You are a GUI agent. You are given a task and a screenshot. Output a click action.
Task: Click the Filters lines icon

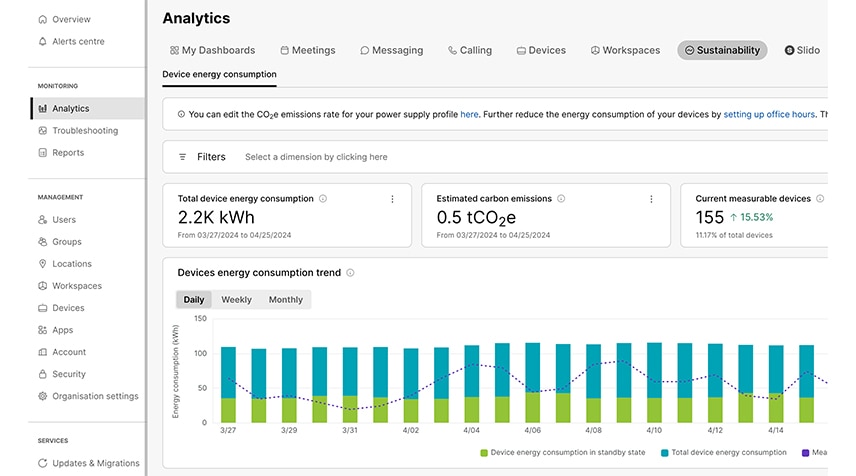pyautogui.click(x=182, y=157)
